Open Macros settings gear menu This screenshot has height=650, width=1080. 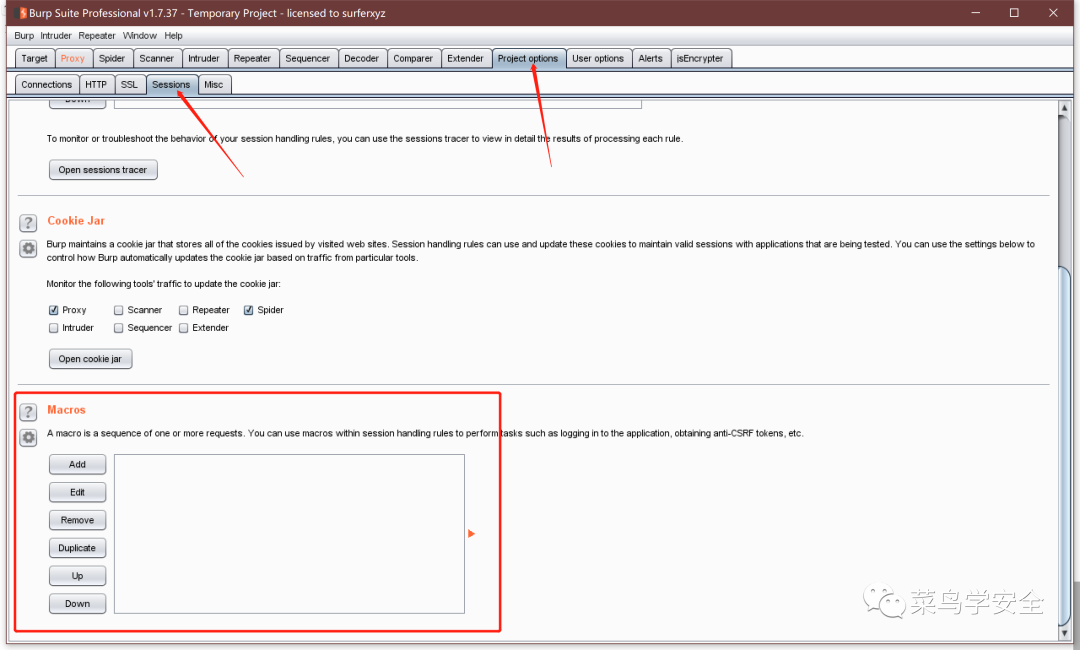click(x=28, y=437)
